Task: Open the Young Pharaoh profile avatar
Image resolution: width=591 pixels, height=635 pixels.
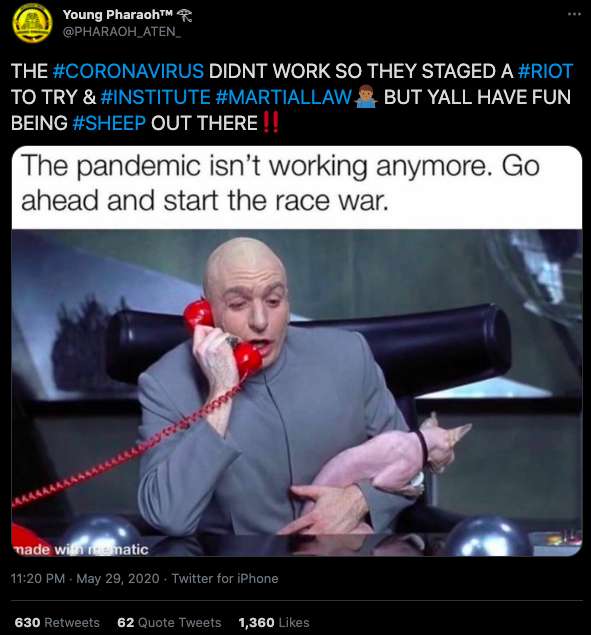Action: [32, 23]
